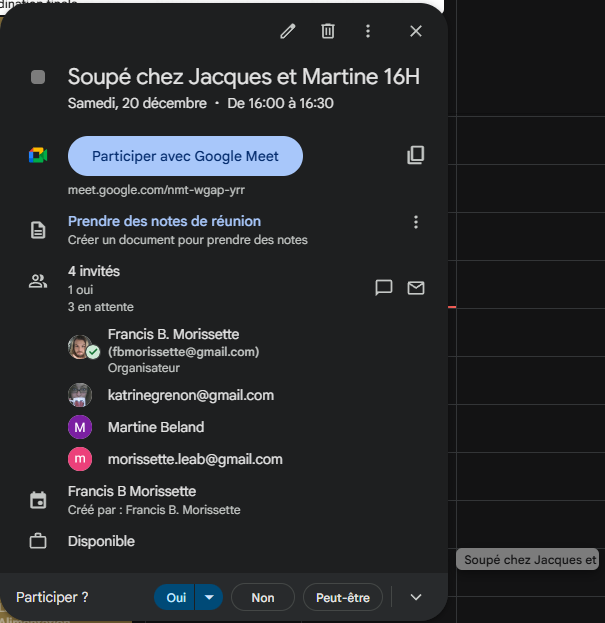605x623 pixels.
Task: Click the 4 invités guests icon
Action: tap(38, 281)
